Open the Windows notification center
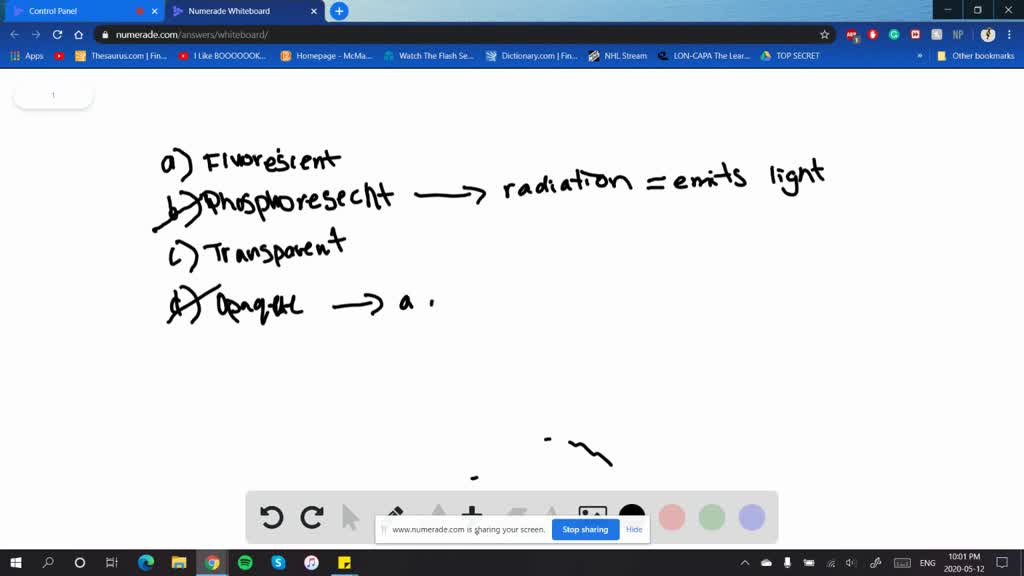Viewport: 1024px width, 576px height. (x=1002, y=563)
